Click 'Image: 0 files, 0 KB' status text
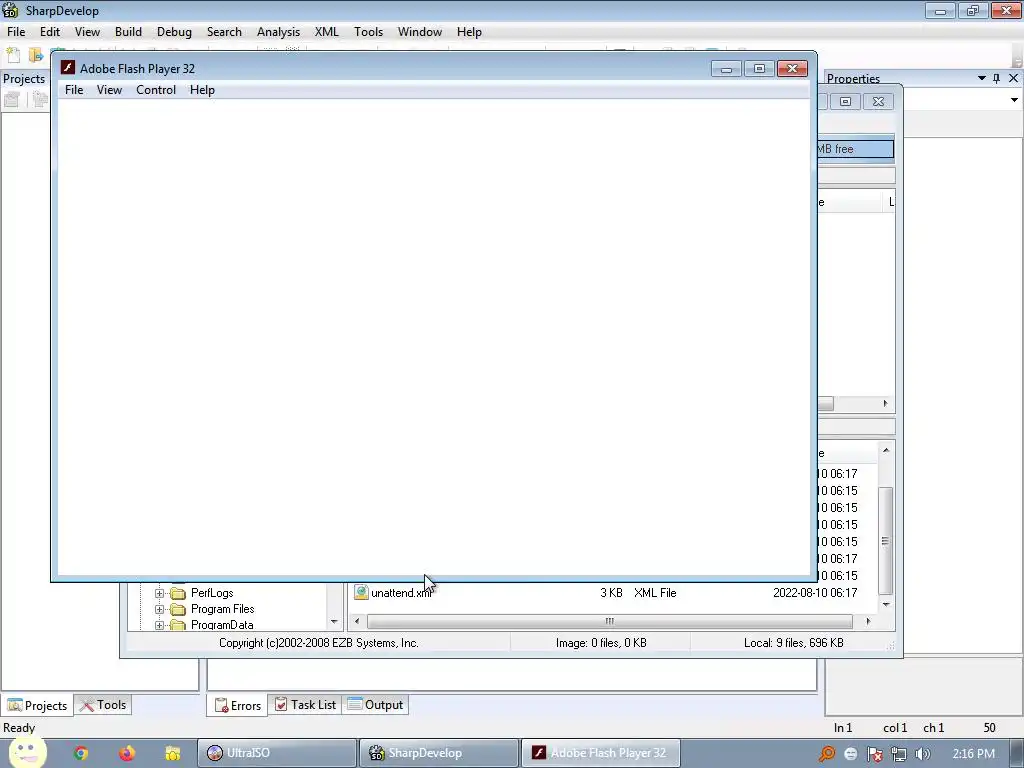 pos(601,643)
